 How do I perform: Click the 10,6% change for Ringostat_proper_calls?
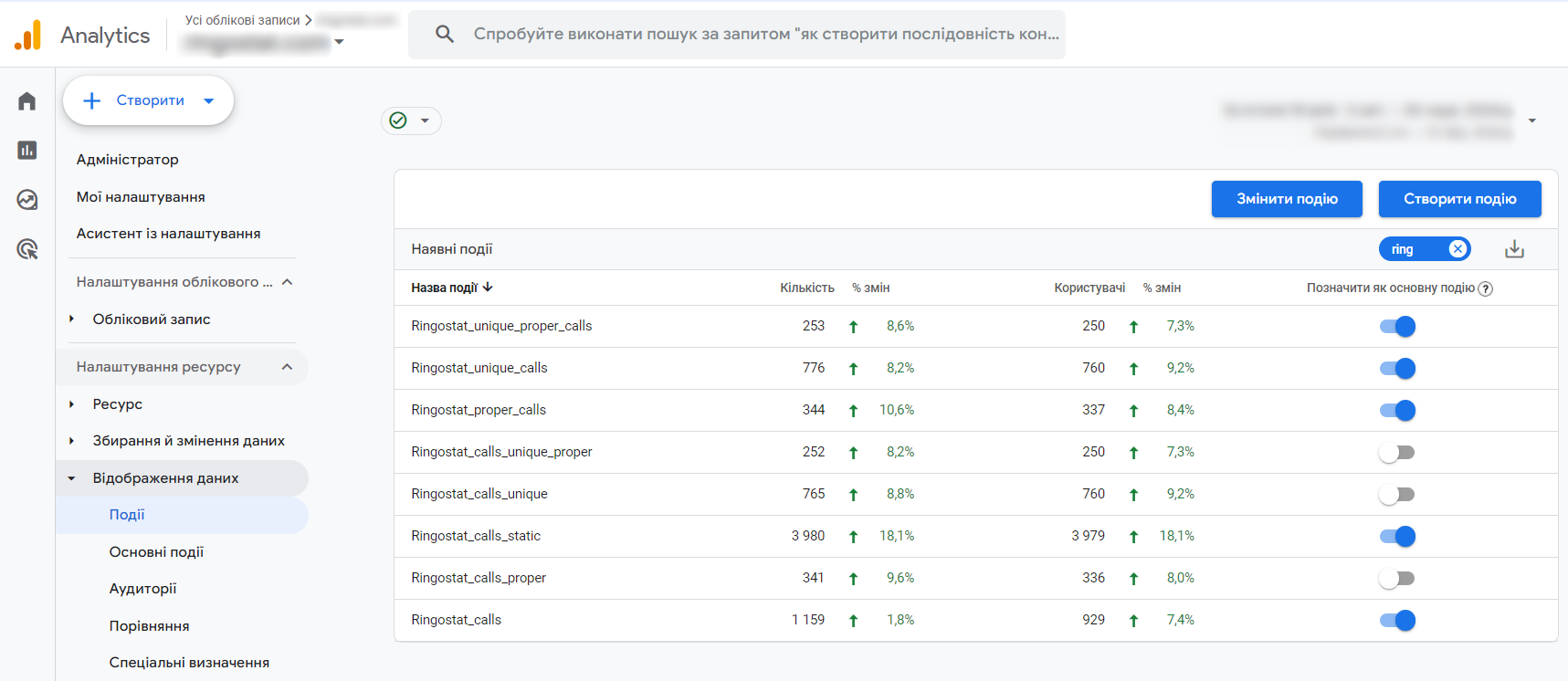point(897,410)
